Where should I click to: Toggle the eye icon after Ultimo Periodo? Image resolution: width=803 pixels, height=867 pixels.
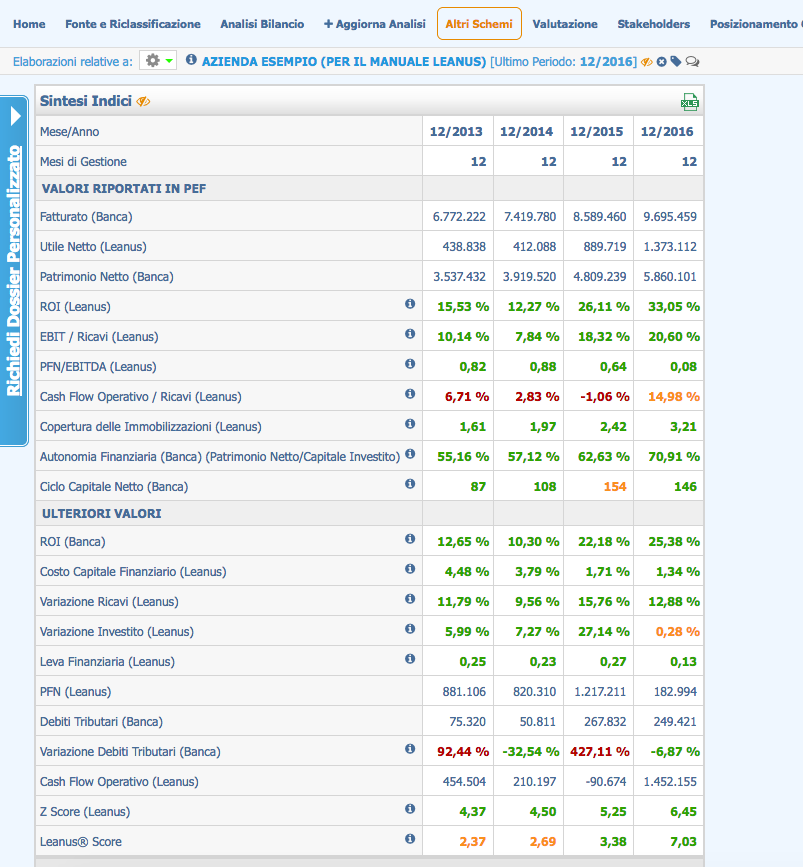click(x=647, y=62)
